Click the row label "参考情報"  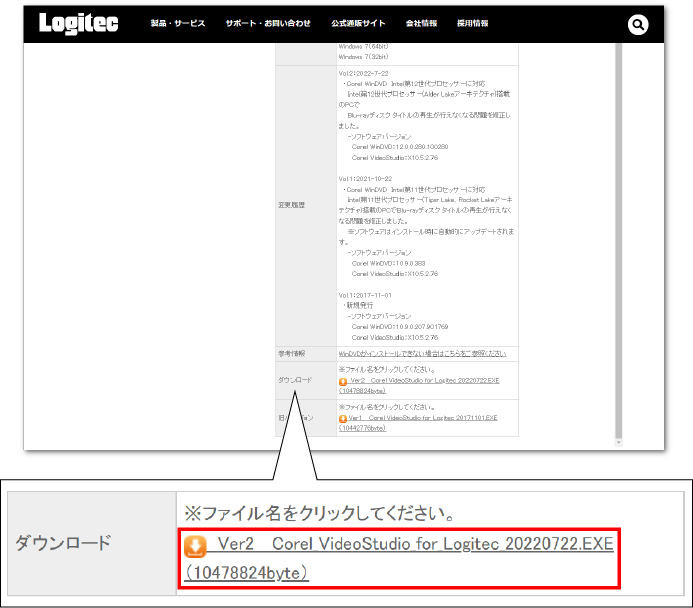(x=291, y=354)
